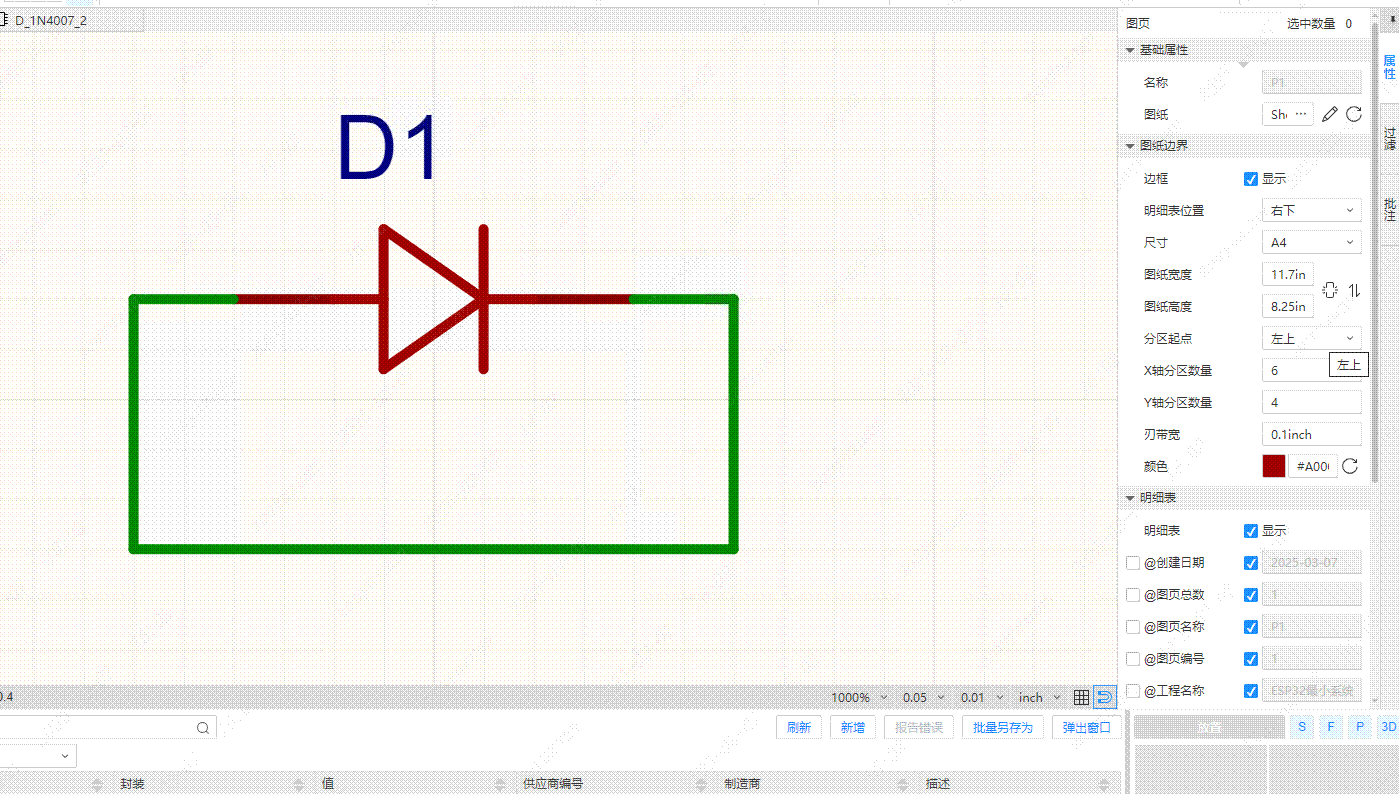
Task: Open the 1000% zoom level dropdown
Action: pos(859,698)
